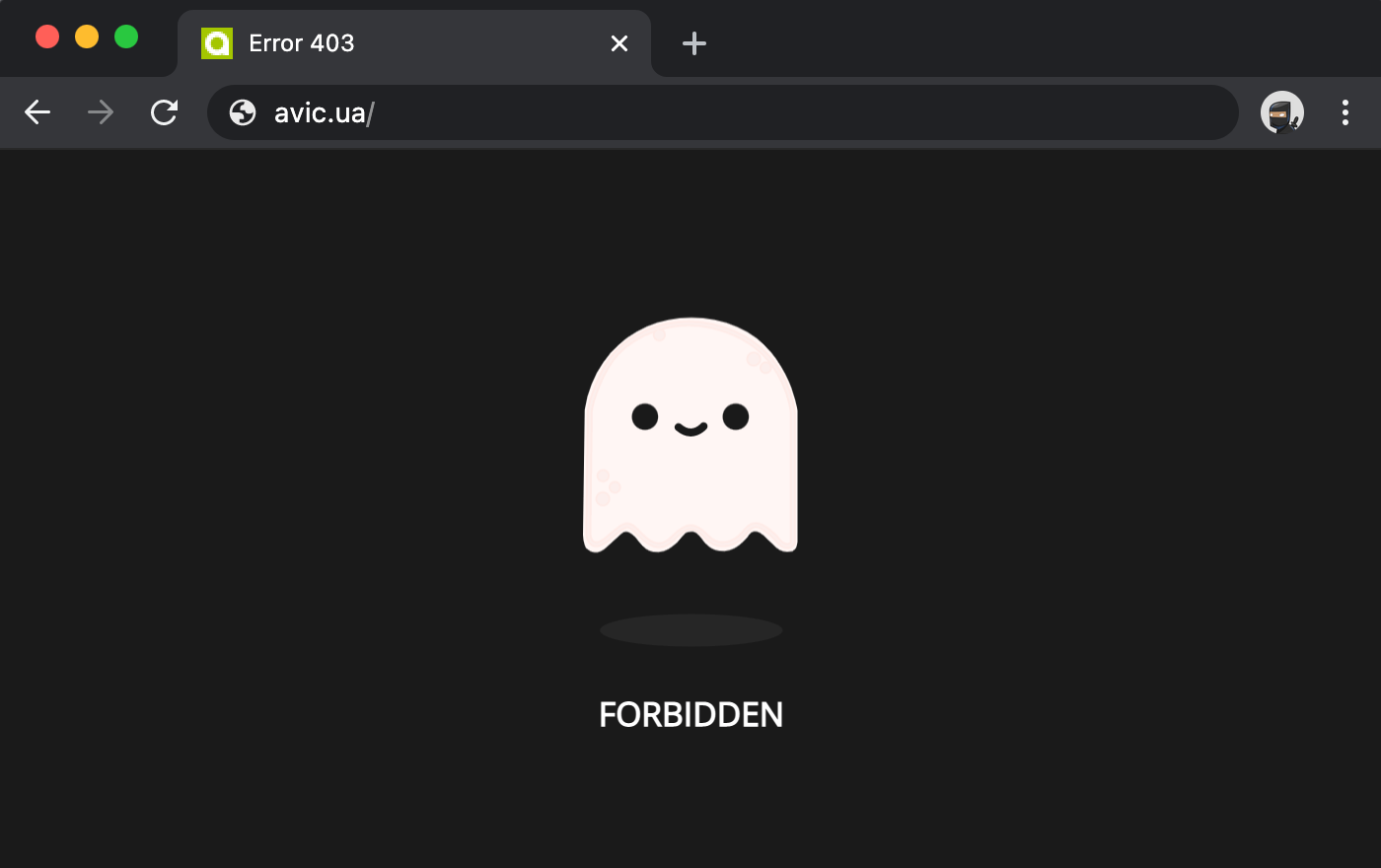
Task: Reload the avic.ua page
Action: [164, 112]
